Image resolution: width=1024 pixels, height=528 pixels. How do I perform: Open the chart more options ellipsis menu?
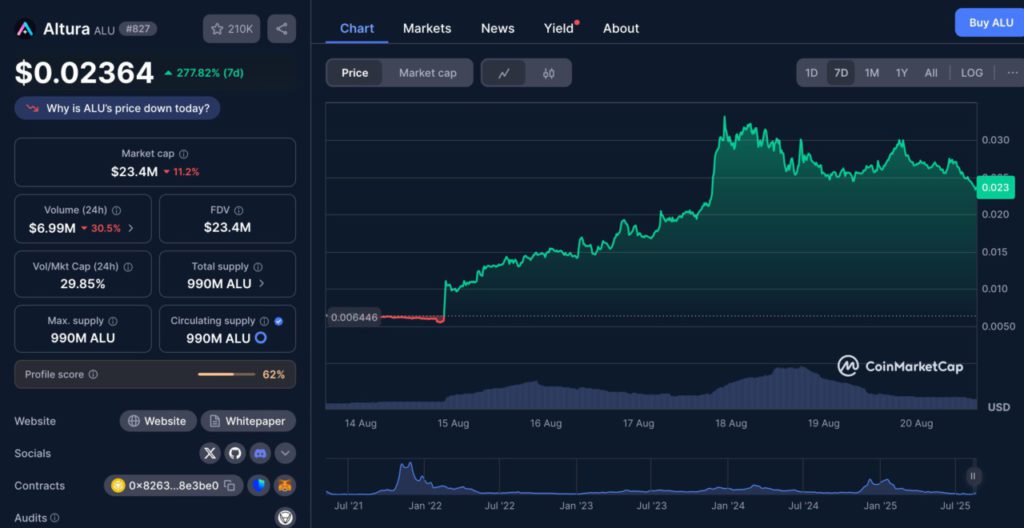tap(1012, 73)
